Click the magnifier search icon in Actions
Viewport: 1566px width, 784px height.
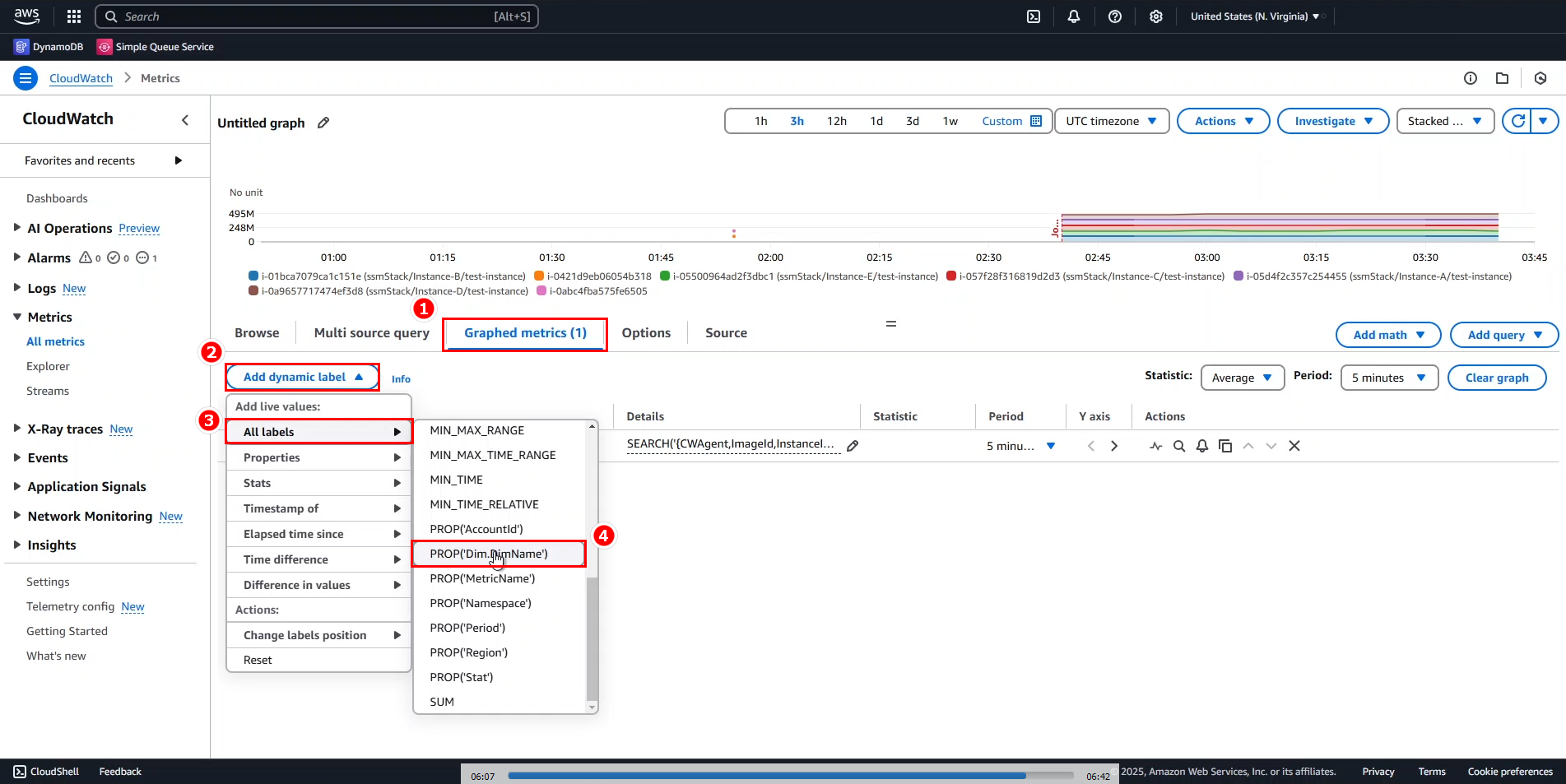click(x=1179, y=446)
